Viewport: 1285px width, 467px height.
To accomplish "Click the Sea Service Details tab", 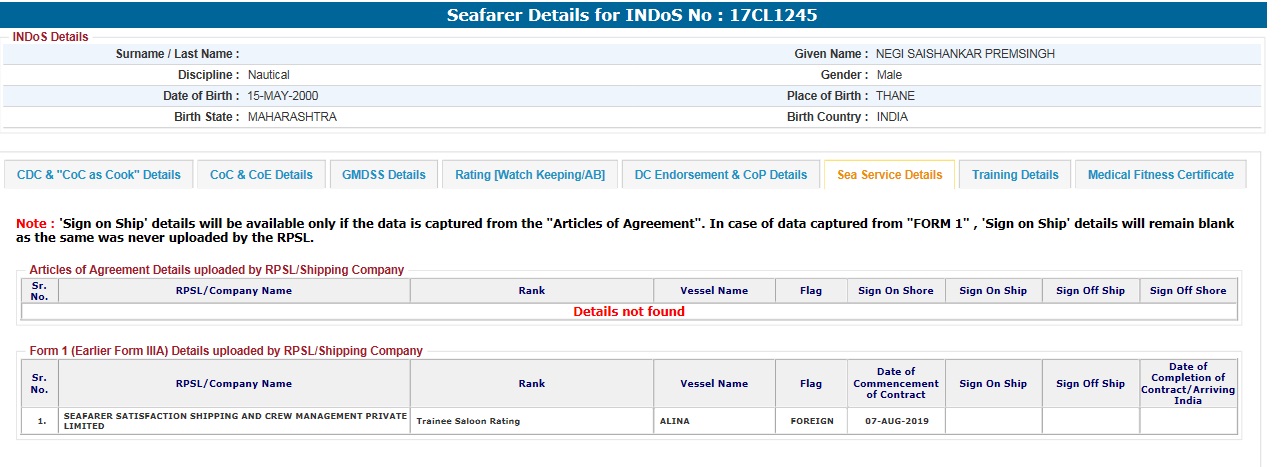I will click(x=889, y=175).
